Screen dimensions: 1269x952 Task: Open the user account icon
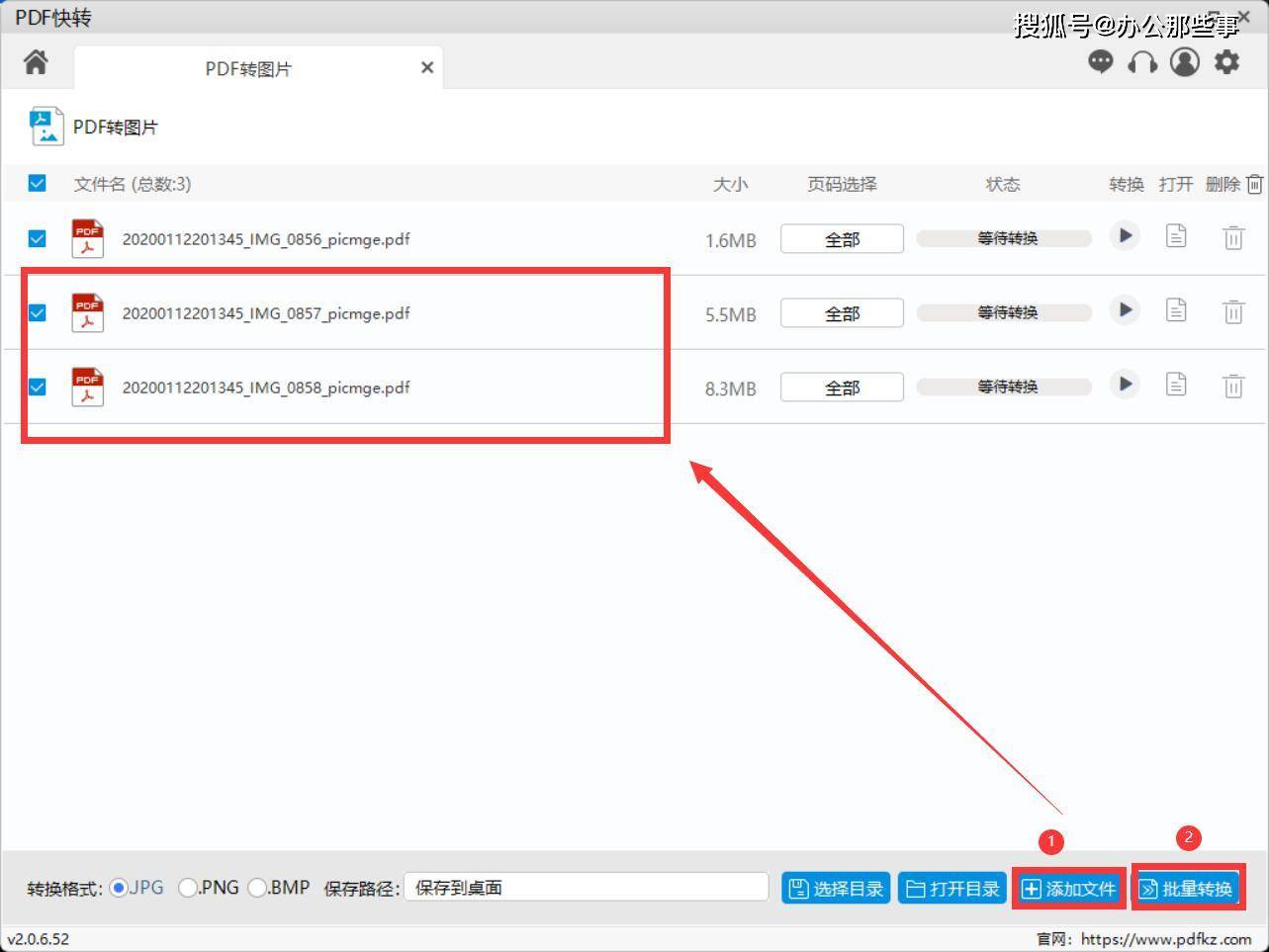coord(1184,62)
